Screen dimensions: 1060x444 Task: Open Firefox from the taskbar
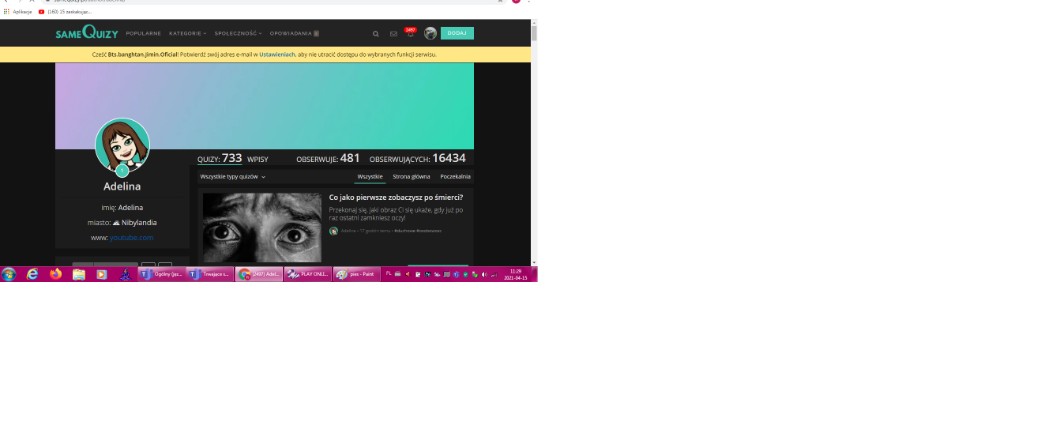pos(55,274)
